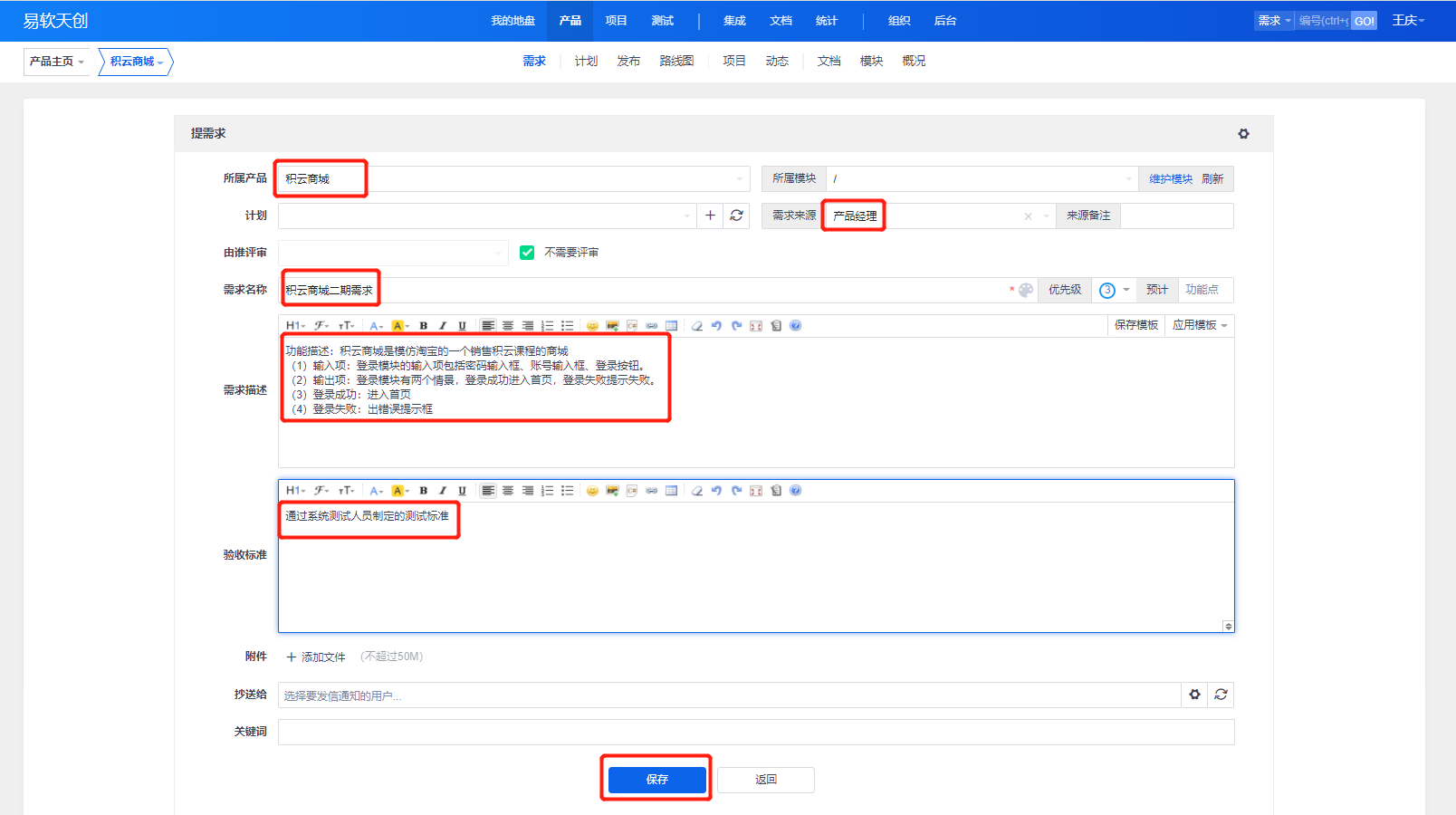Toggle fullscreen in 验收标准 editor toolbar
This screenshot has height=815, width=1456.
[756, 491]
